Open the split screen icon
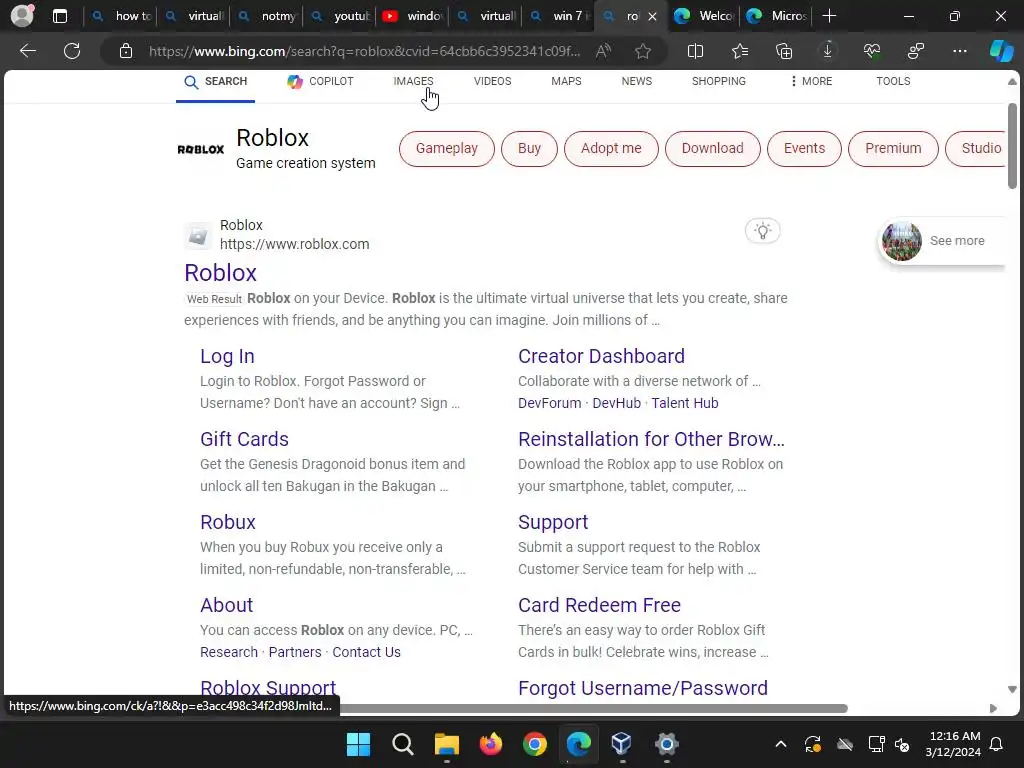 pos(696,51)
